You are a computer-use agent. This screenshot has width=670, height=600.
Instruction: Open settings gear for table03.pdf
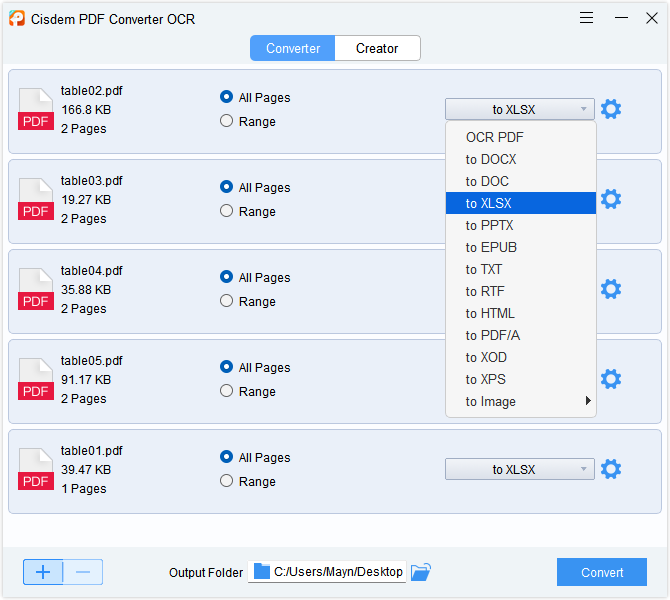pyautogui.click(x=611, y=199)
